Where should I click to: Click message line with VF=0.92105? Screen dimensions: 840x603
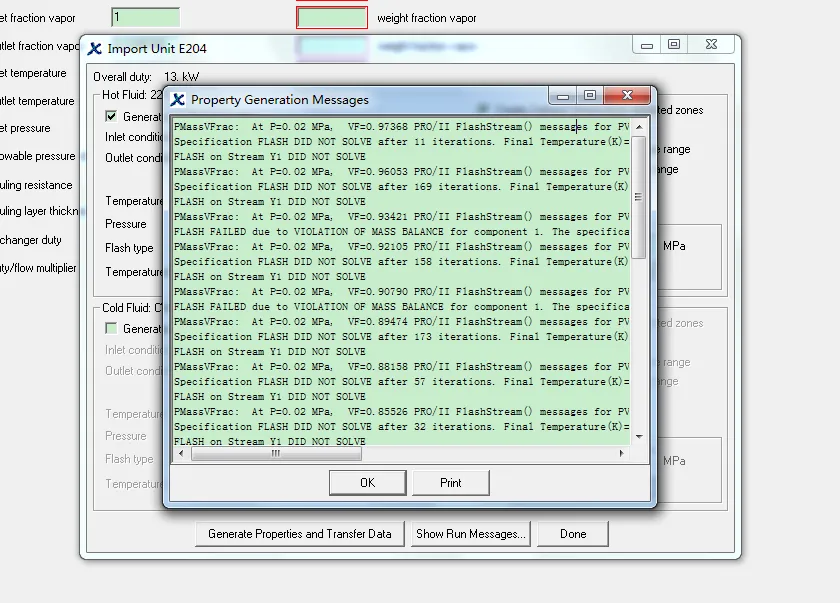pyautogui.click(x=401, y=247)
